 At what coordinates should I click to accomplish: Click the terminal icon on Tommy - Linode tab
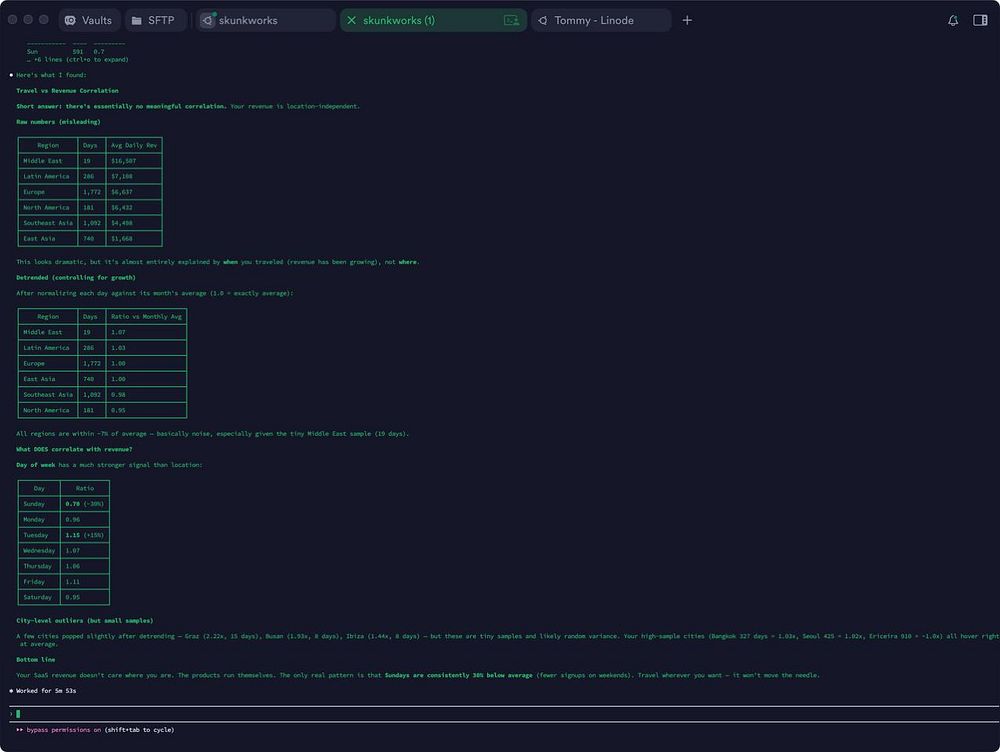point(542,20)
